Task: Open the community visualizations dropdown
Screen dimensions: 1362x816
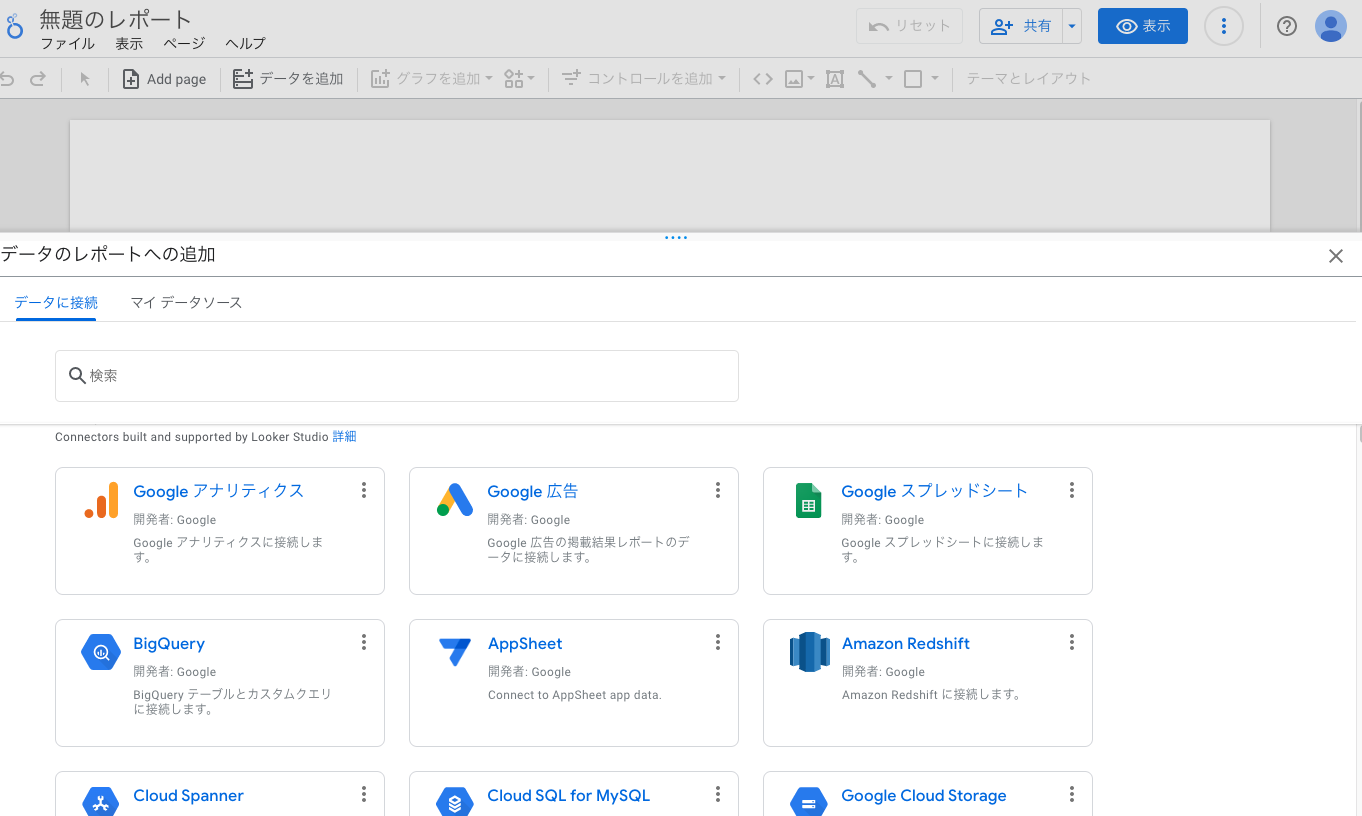Action: [519, 79]
